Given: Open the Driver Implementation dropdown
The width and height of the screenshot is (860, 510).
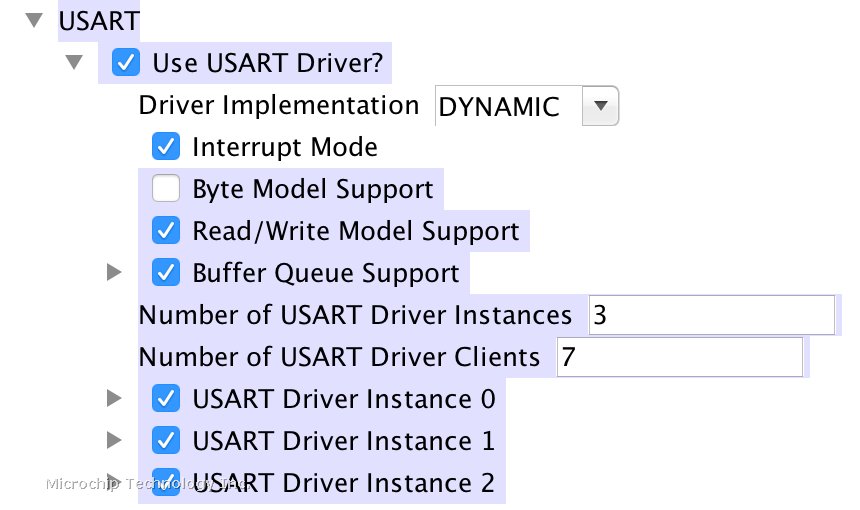Looking at the screenshot, I should coord(526,105).
